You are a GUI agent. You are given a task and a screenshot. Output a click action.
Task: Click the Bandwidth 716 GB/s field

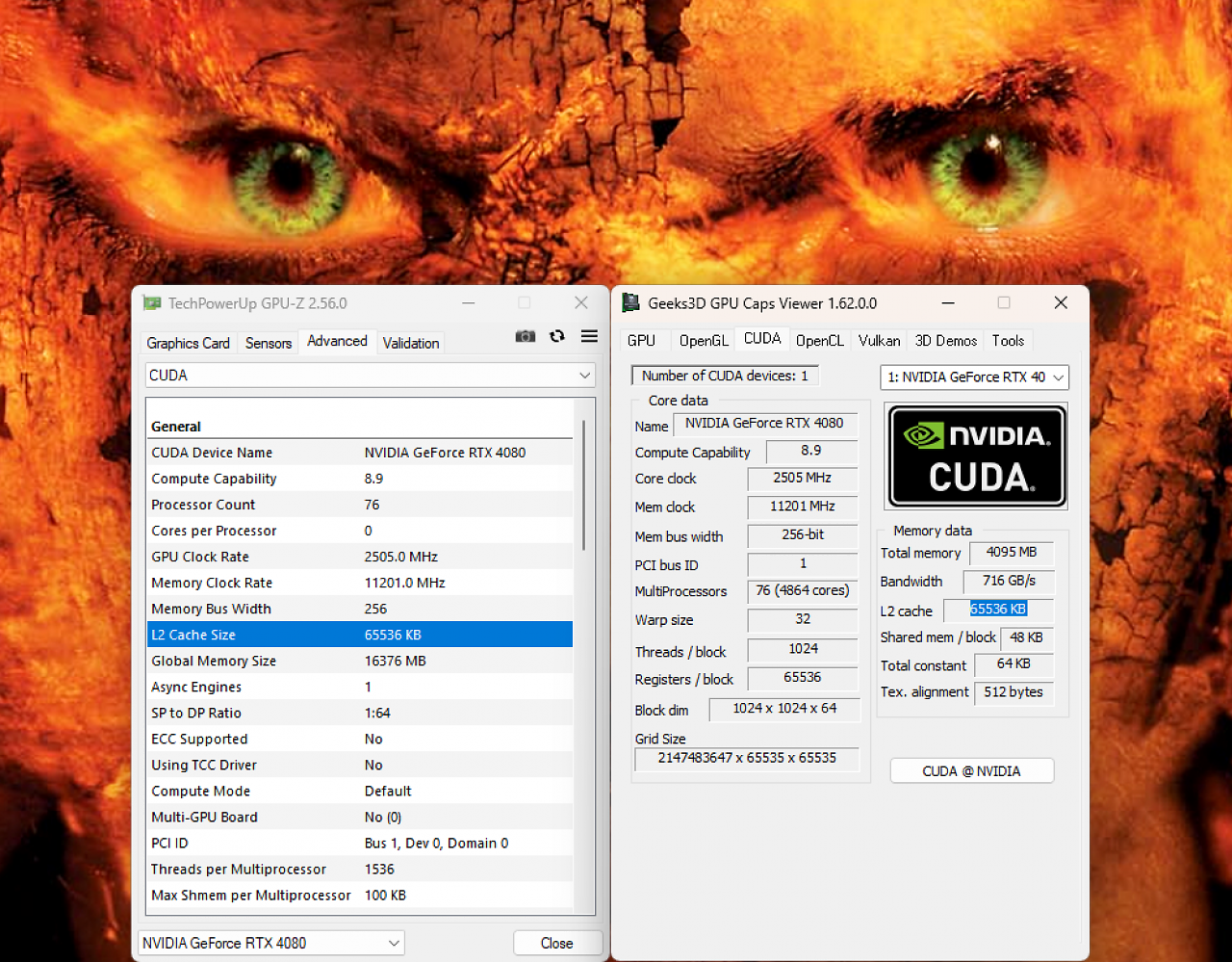click(x=1009, y=582)
